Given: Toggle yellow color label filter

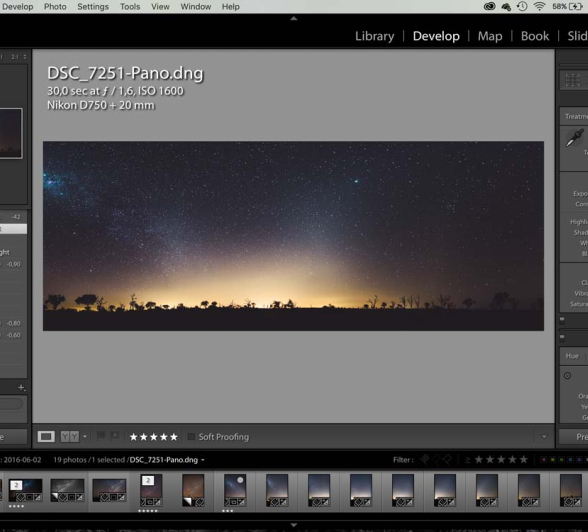Looking at the screenshot, I should (x=553, y=459).
